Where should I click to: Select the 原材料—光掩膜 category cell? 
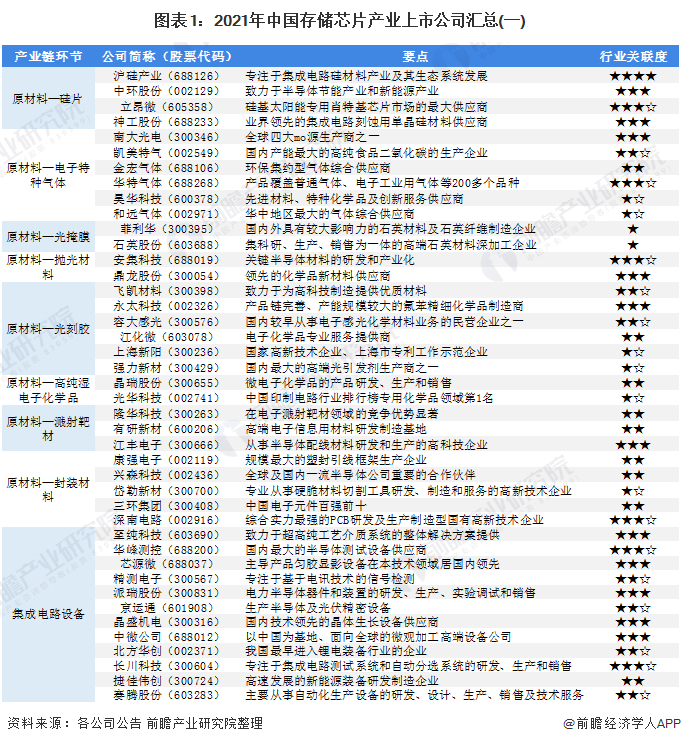(48, 236)
